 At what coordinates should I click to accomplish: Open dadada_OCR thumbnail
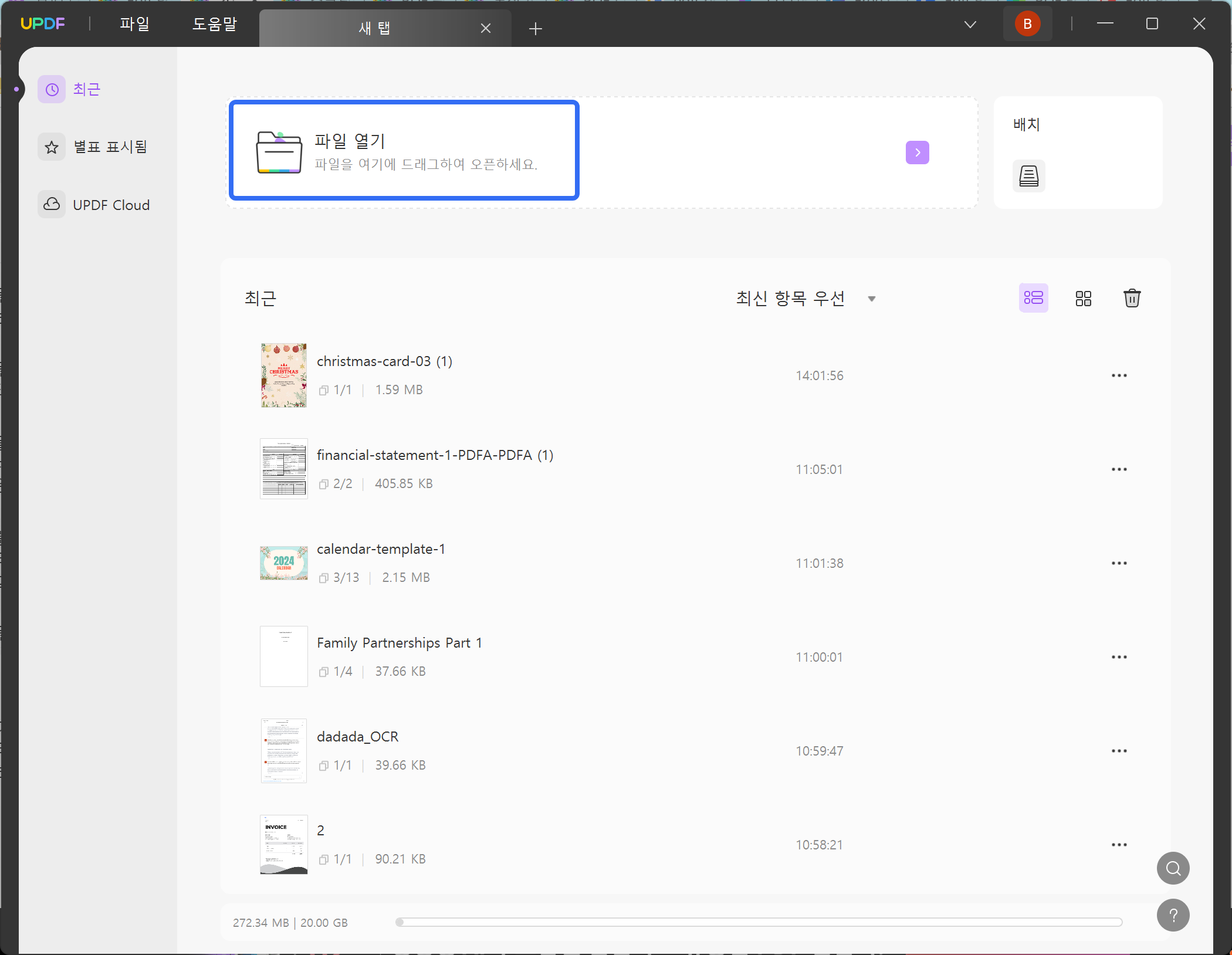point(284,751)
